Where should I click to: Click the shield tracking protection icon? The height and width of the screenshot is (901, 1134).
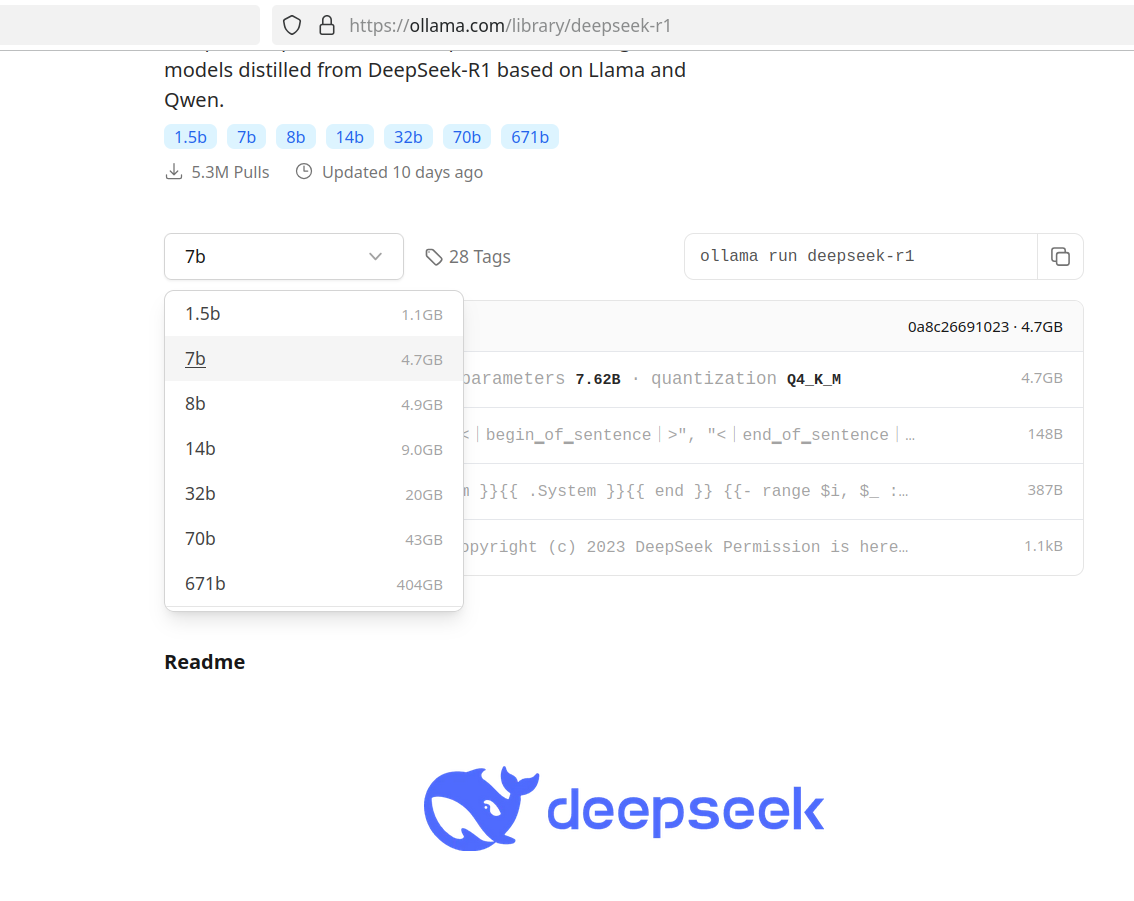pos(291,25)
